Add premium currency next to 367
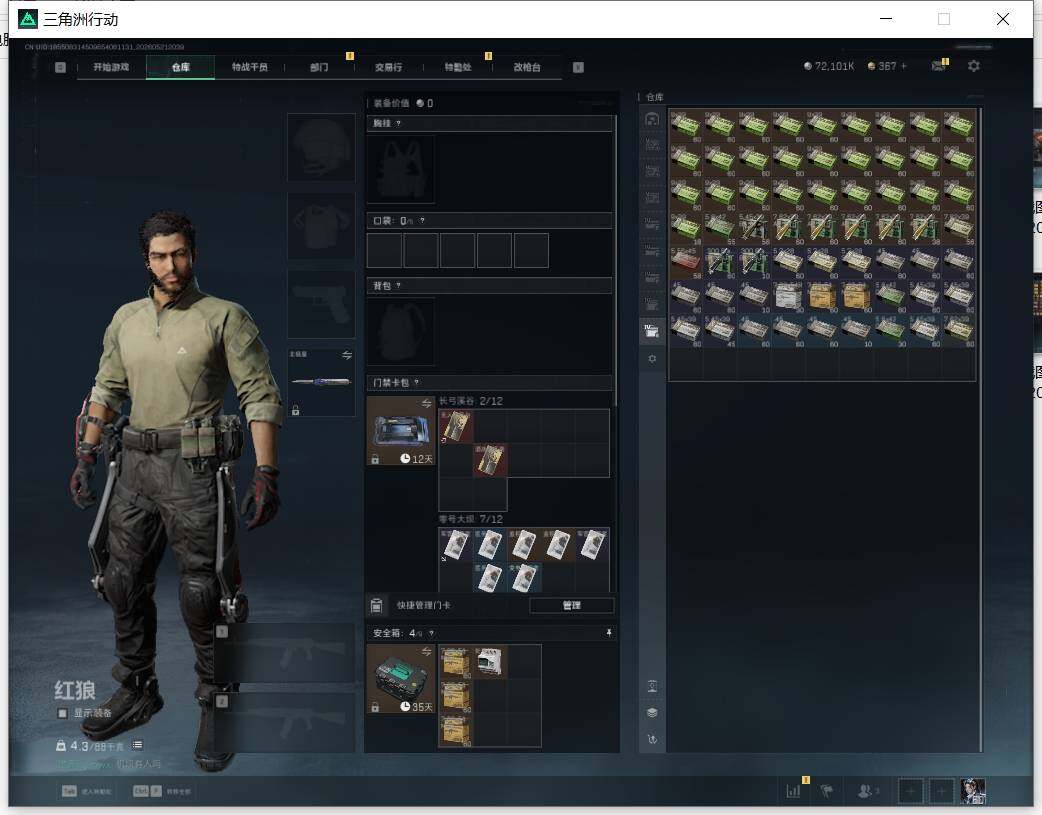The height and width of the screenshot is (815, 1042). pos(903,66)
